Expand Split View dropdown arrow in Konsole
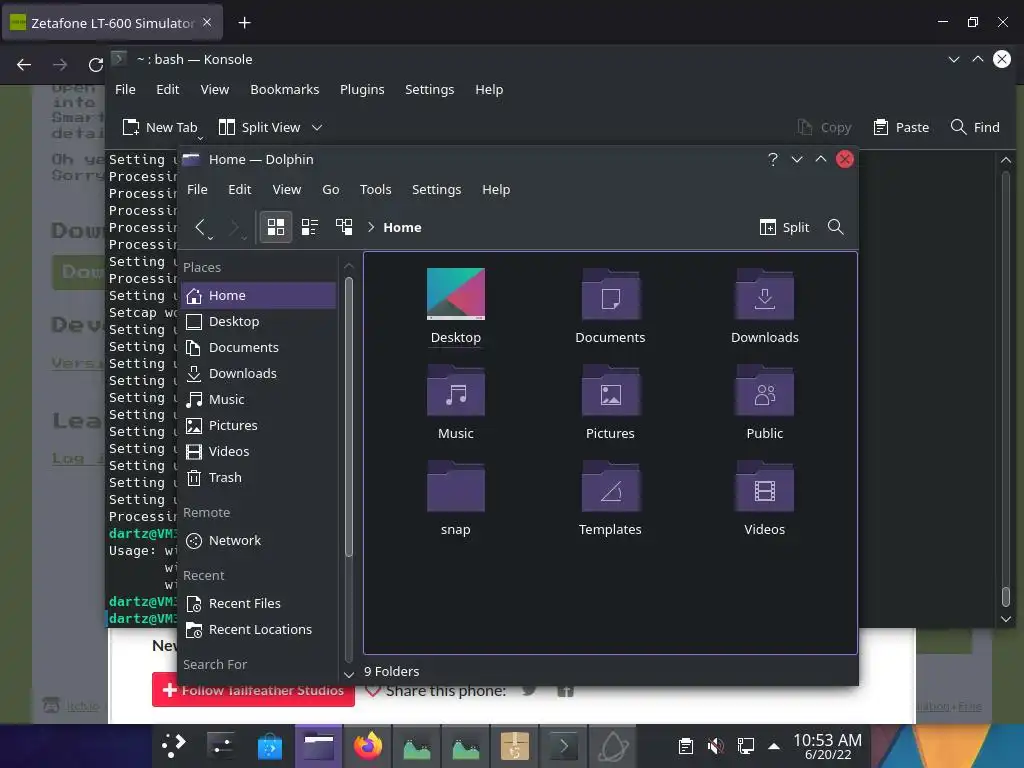The width and height of the screenshot is (1024, 768). pyautogui.click(x=317, y=127)
